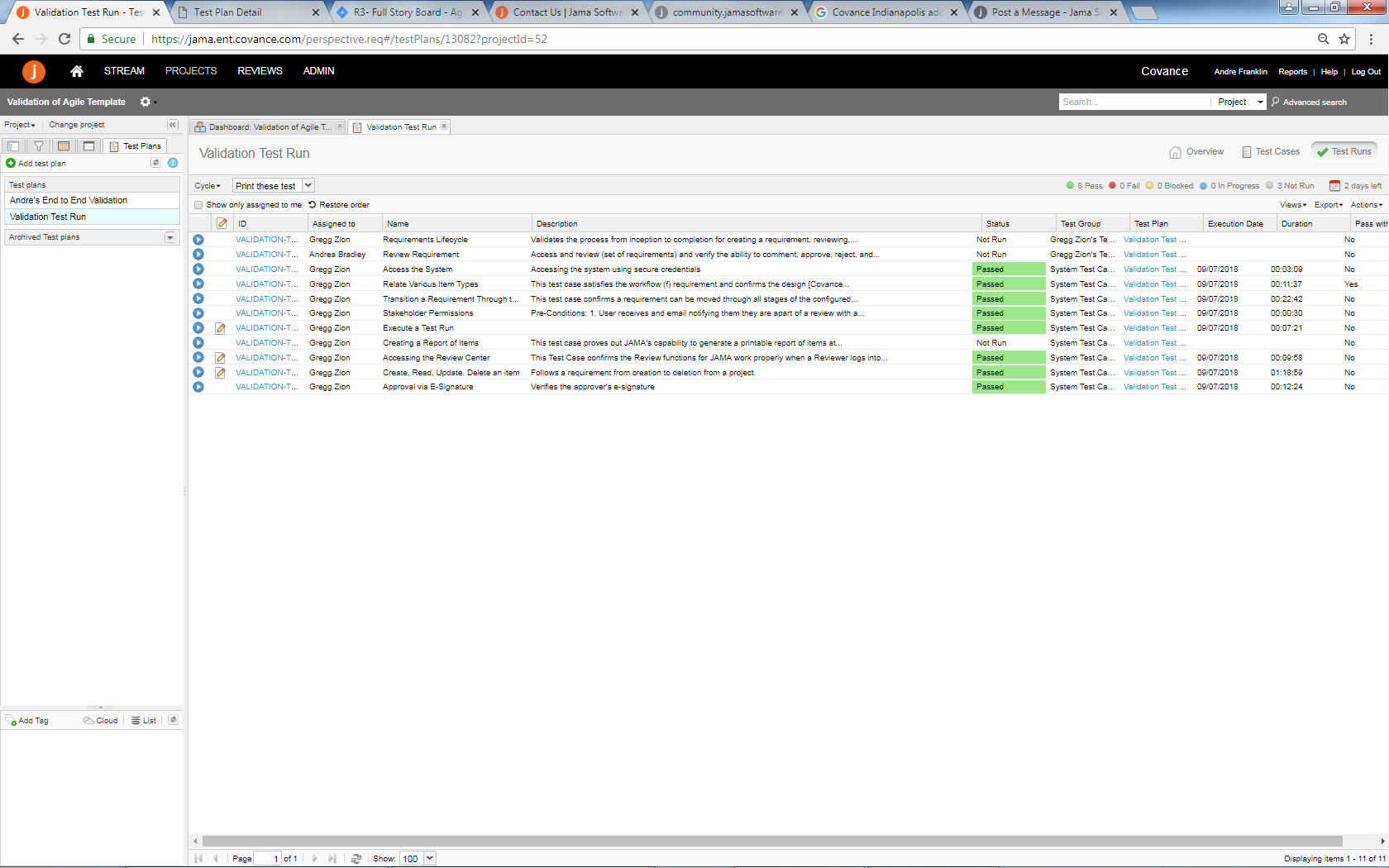Click the calendar icon beside 2 days left
The image size is (1389, 868).
pos(1334,186)
